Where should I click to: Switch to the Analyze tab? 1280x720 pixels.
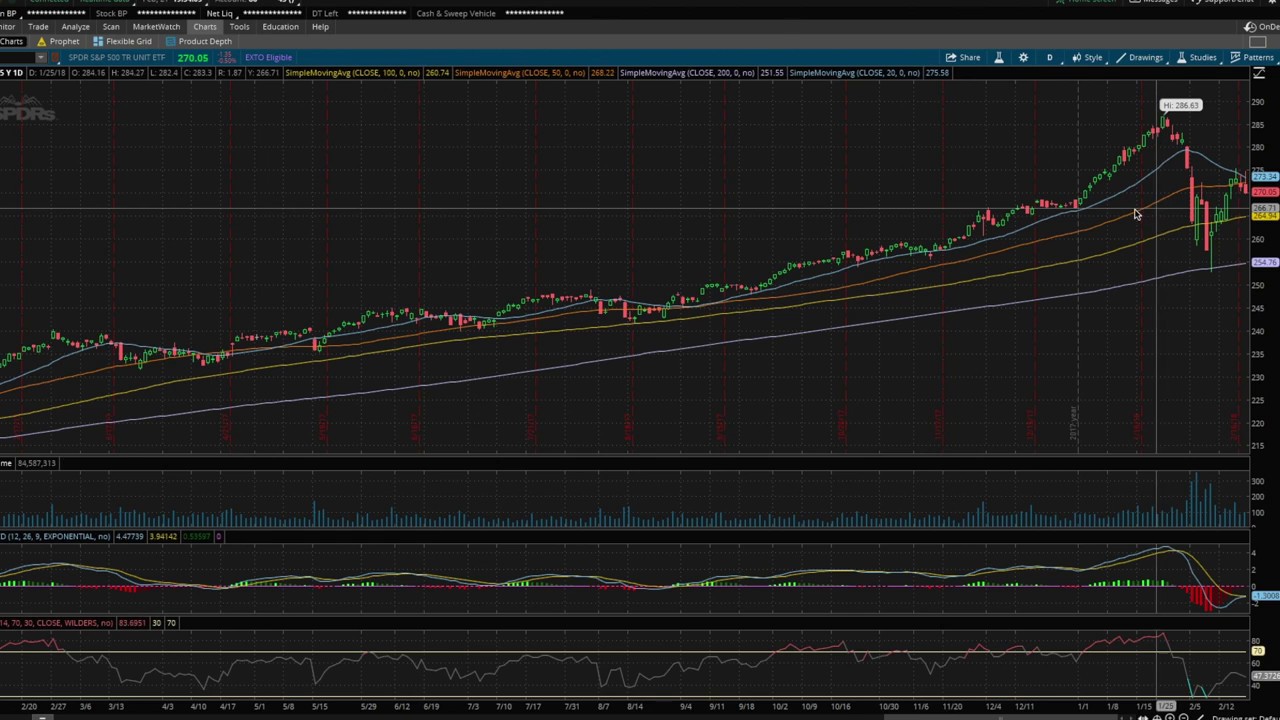(x=75, y=27)
